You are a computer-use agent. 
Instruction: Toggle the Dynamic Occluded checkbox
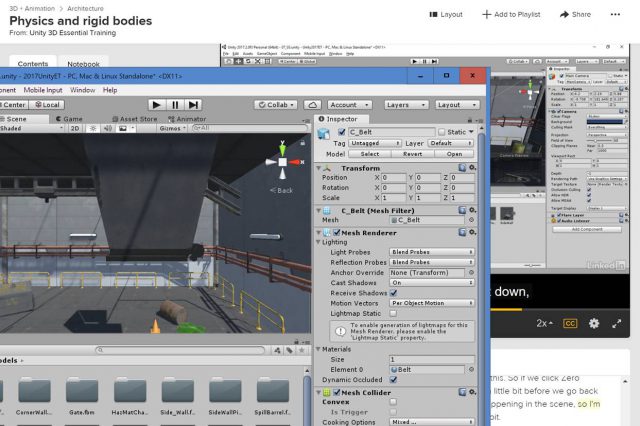(x=393, y=380)
